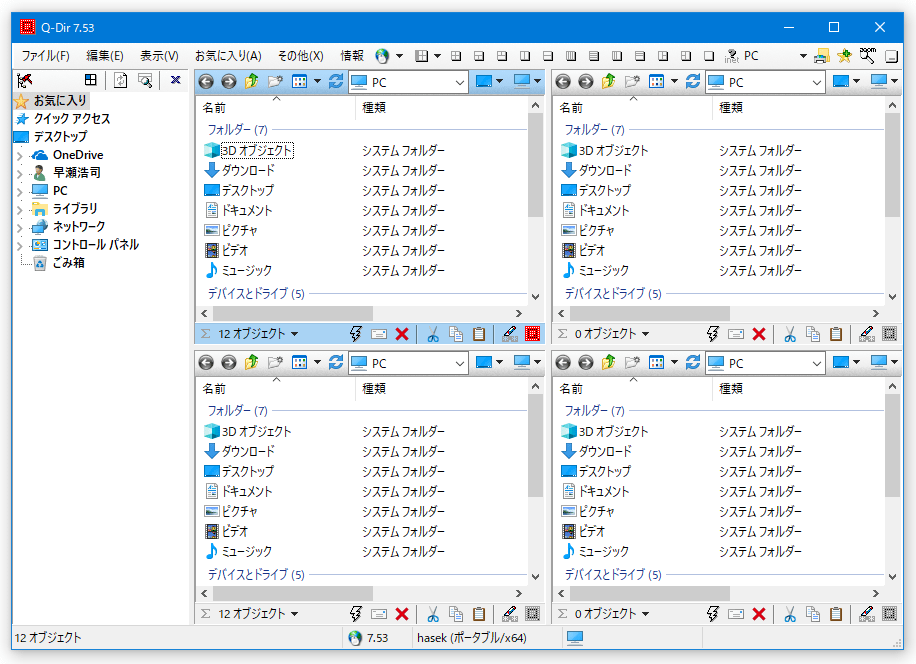916x664 pixels.
Task: Click the edit pencil icon in bottom-right status bar
Action: click(867, 613)
